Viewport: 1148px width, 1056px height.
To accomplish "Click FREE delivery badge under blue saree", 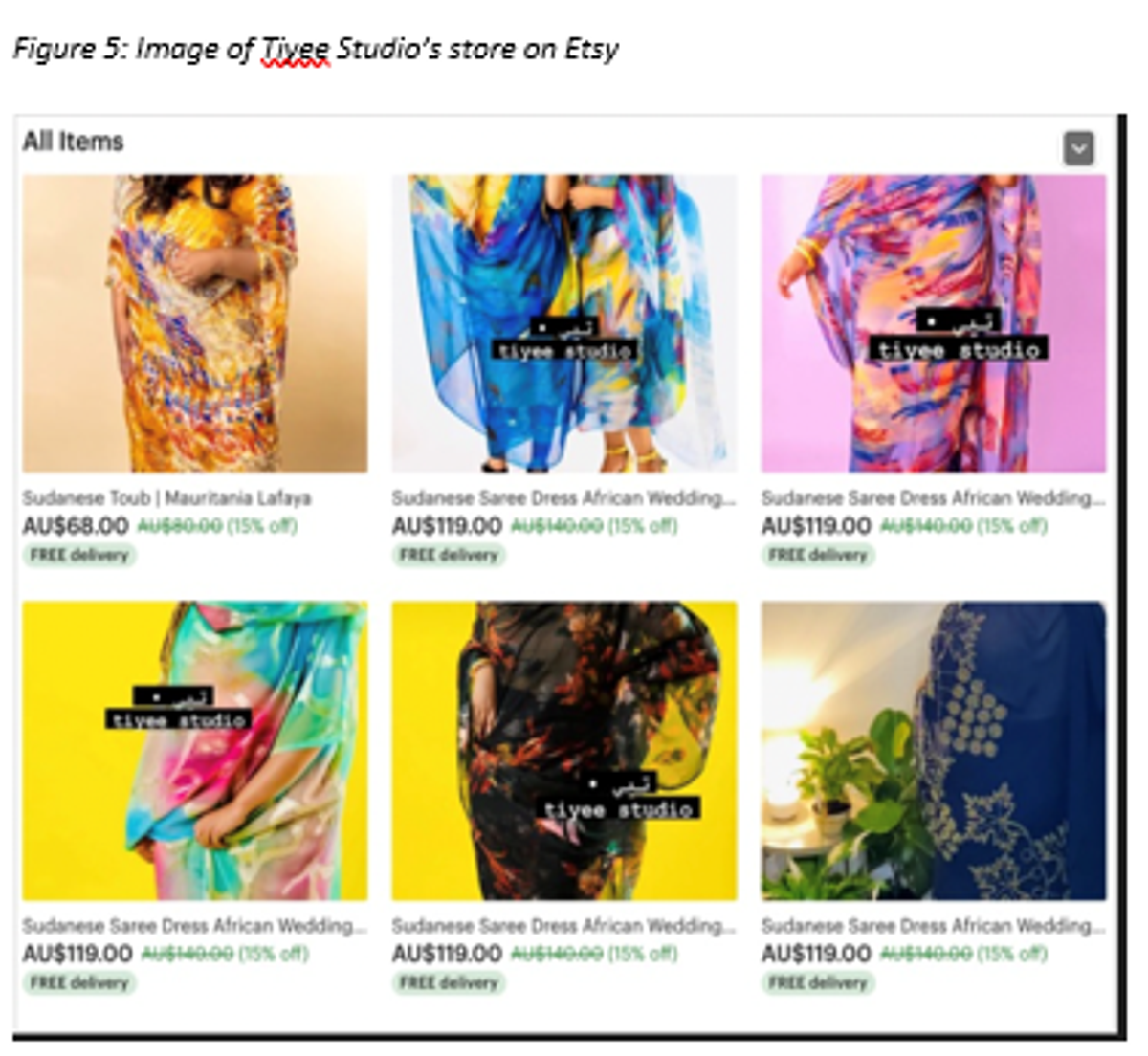I will (449, 555).
